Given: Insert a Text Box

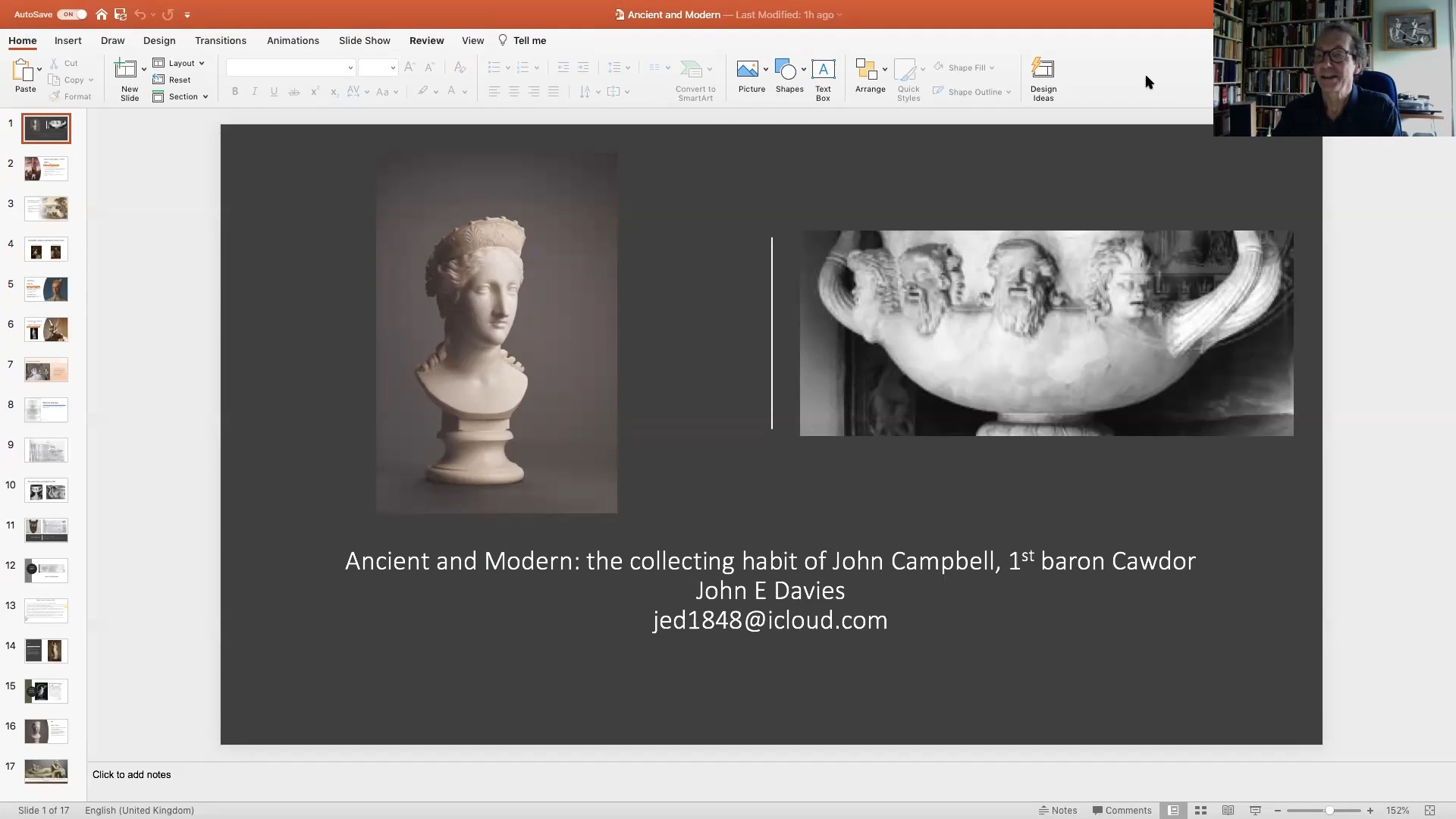Looking at the screenshot, I should click(823, 70).
